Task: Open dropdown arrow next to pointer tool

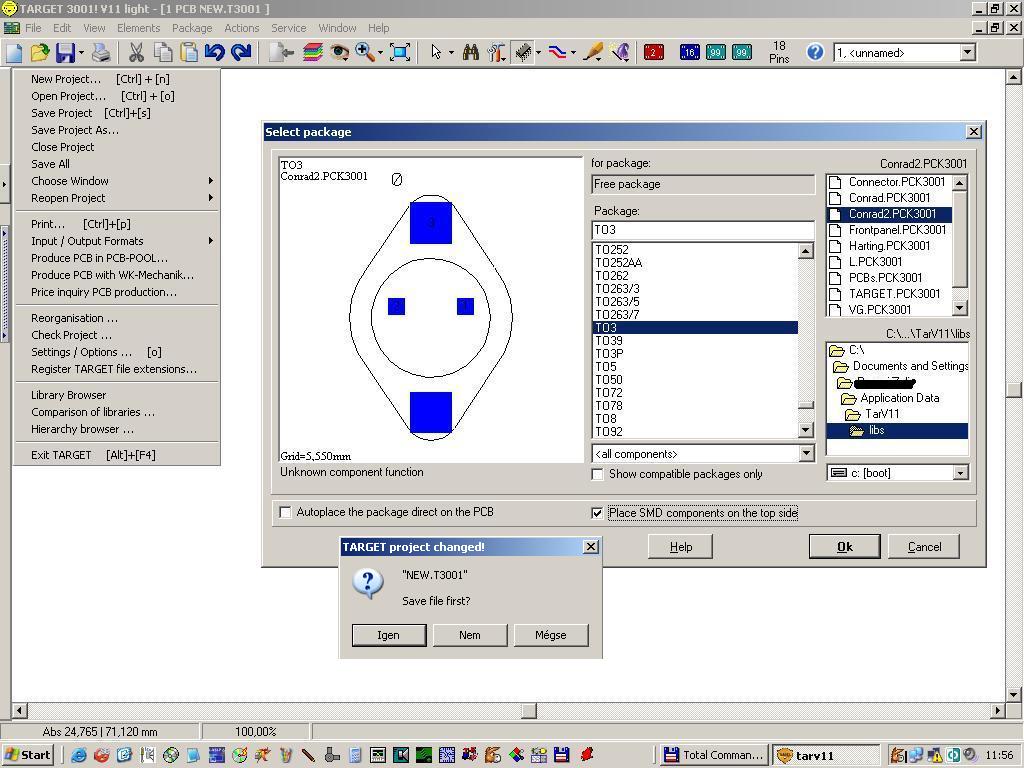Action: 451,52
